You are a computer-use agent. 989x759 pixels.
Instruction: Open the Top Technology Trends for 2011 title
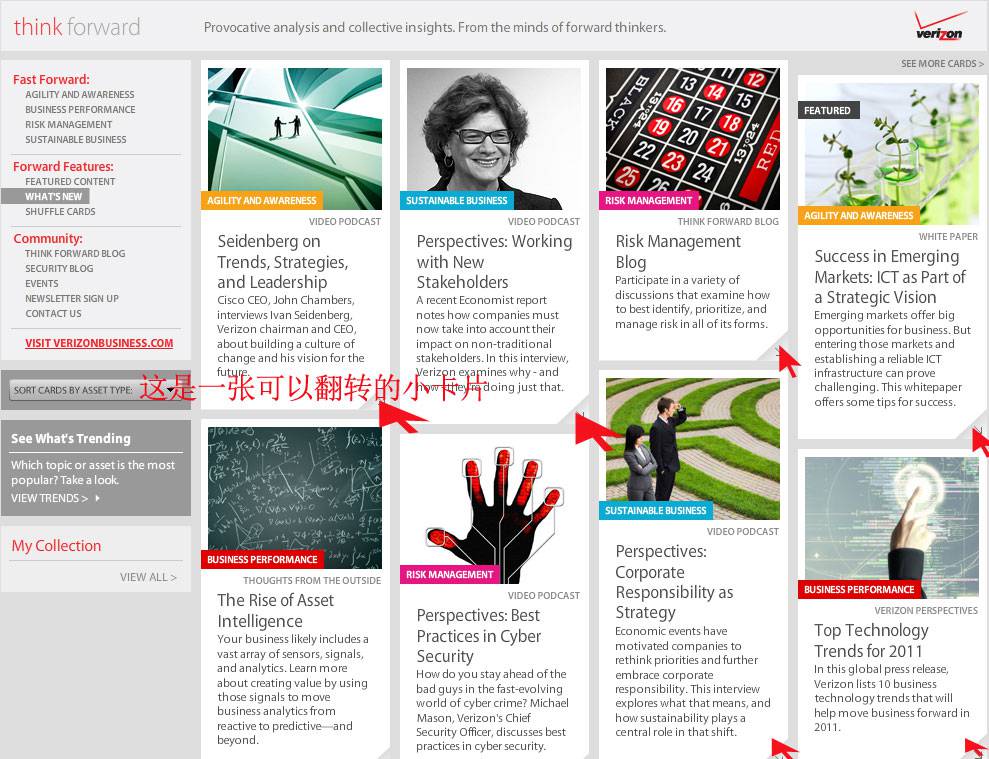(x=870, y=641)
